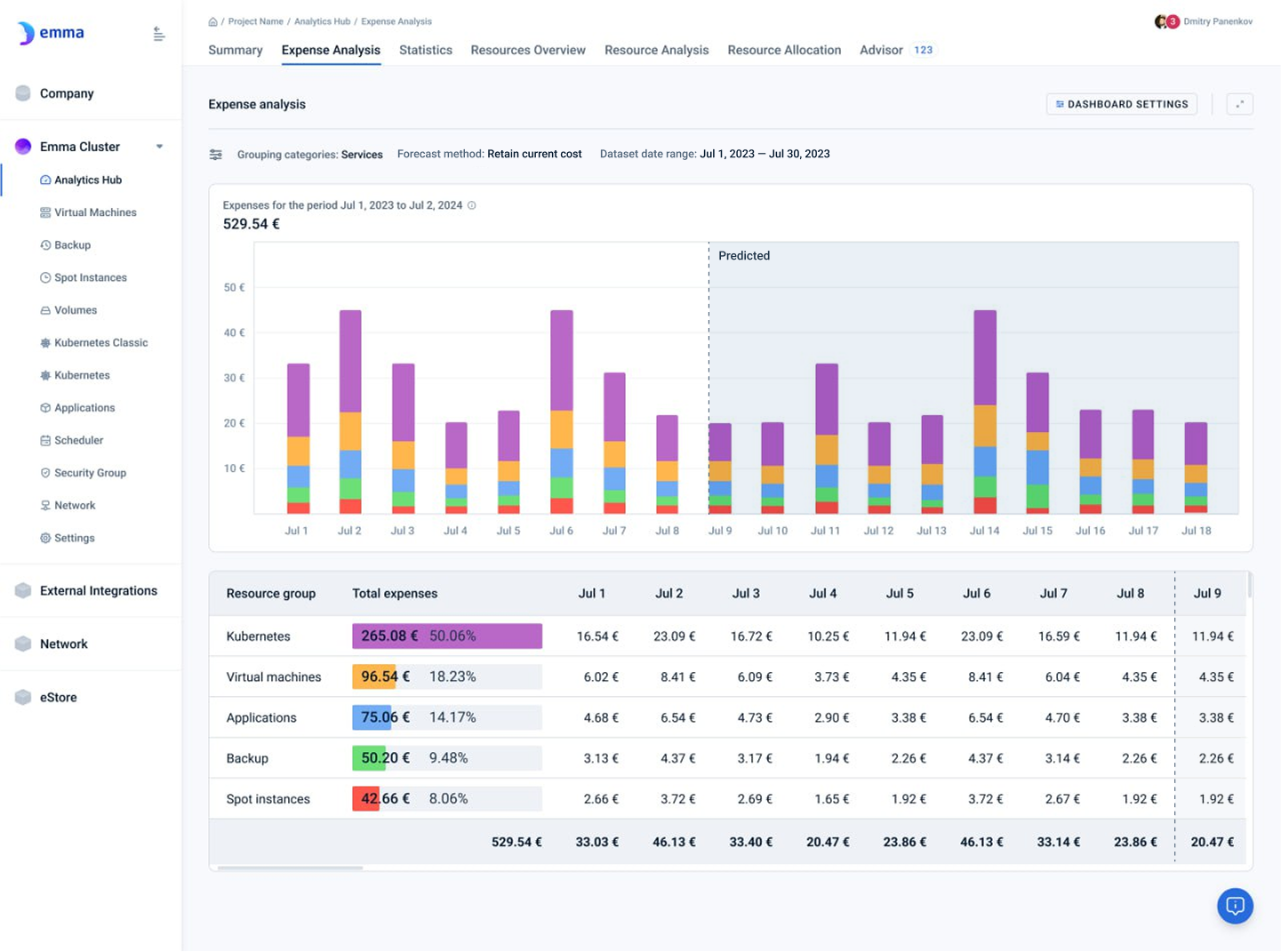Click the Volumes sidebar icon
The height and width of the screenshot is (952, 1281).
[45, 310]
